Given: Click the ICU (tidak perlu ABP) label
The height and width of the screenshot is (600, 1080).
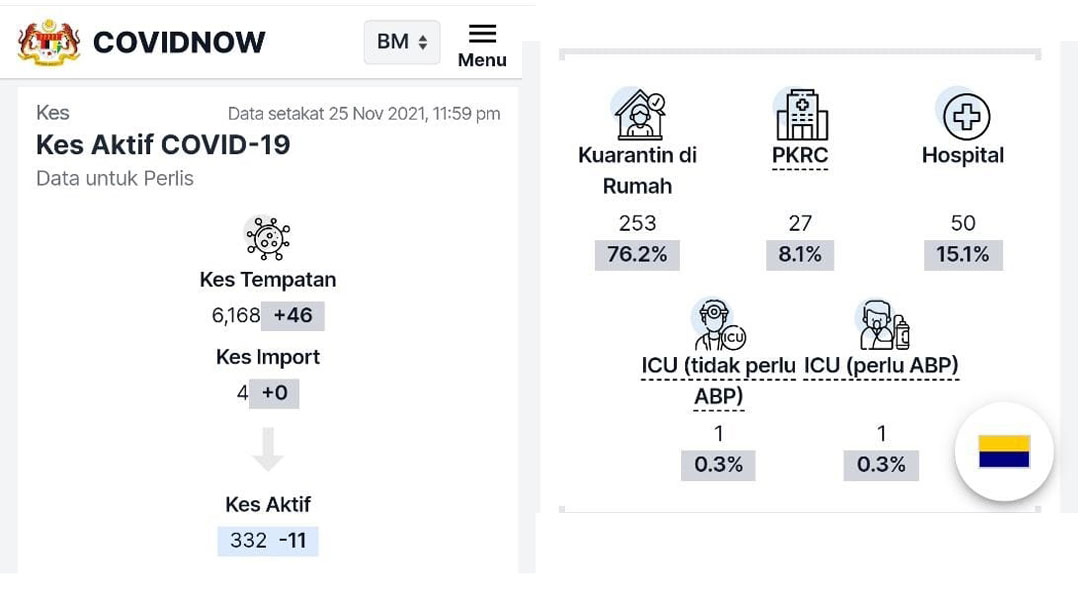Looking at the screenshot, I should [x=718, y=381].
